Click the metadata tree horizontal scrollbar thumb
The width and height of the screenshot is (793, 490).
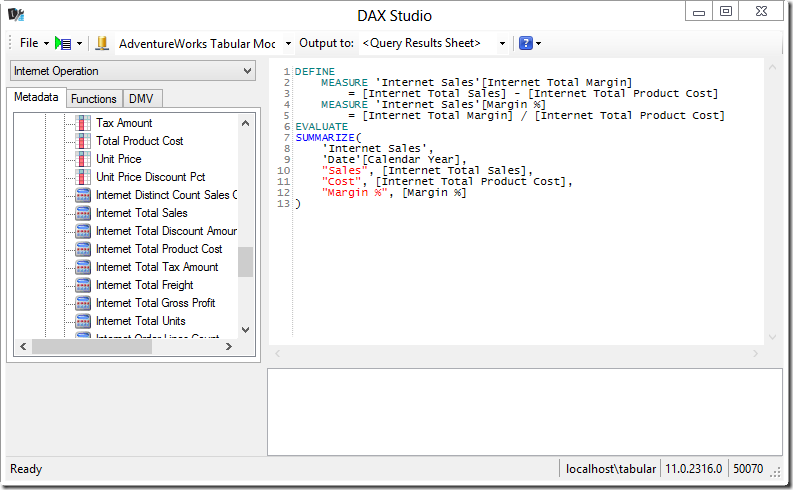(x=92, y=346)
